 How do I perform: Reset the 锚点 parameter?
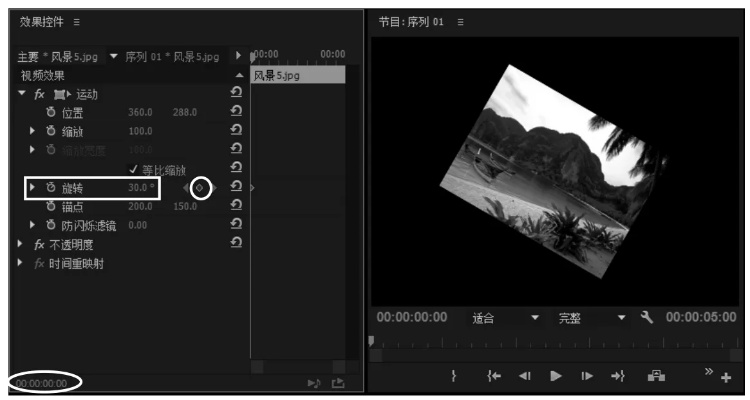point(236,205)
